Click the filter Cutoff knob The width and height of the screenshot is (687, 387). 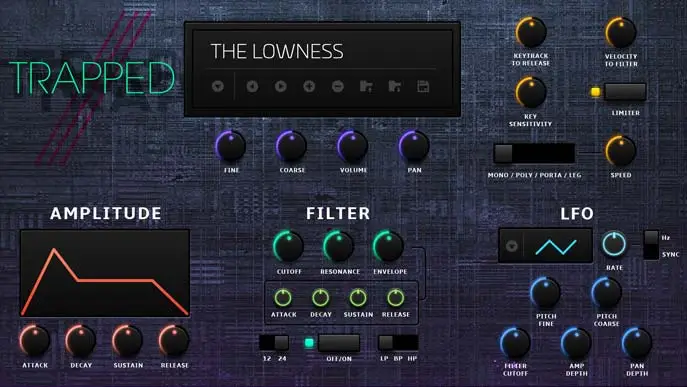click(x=289, y=246)
